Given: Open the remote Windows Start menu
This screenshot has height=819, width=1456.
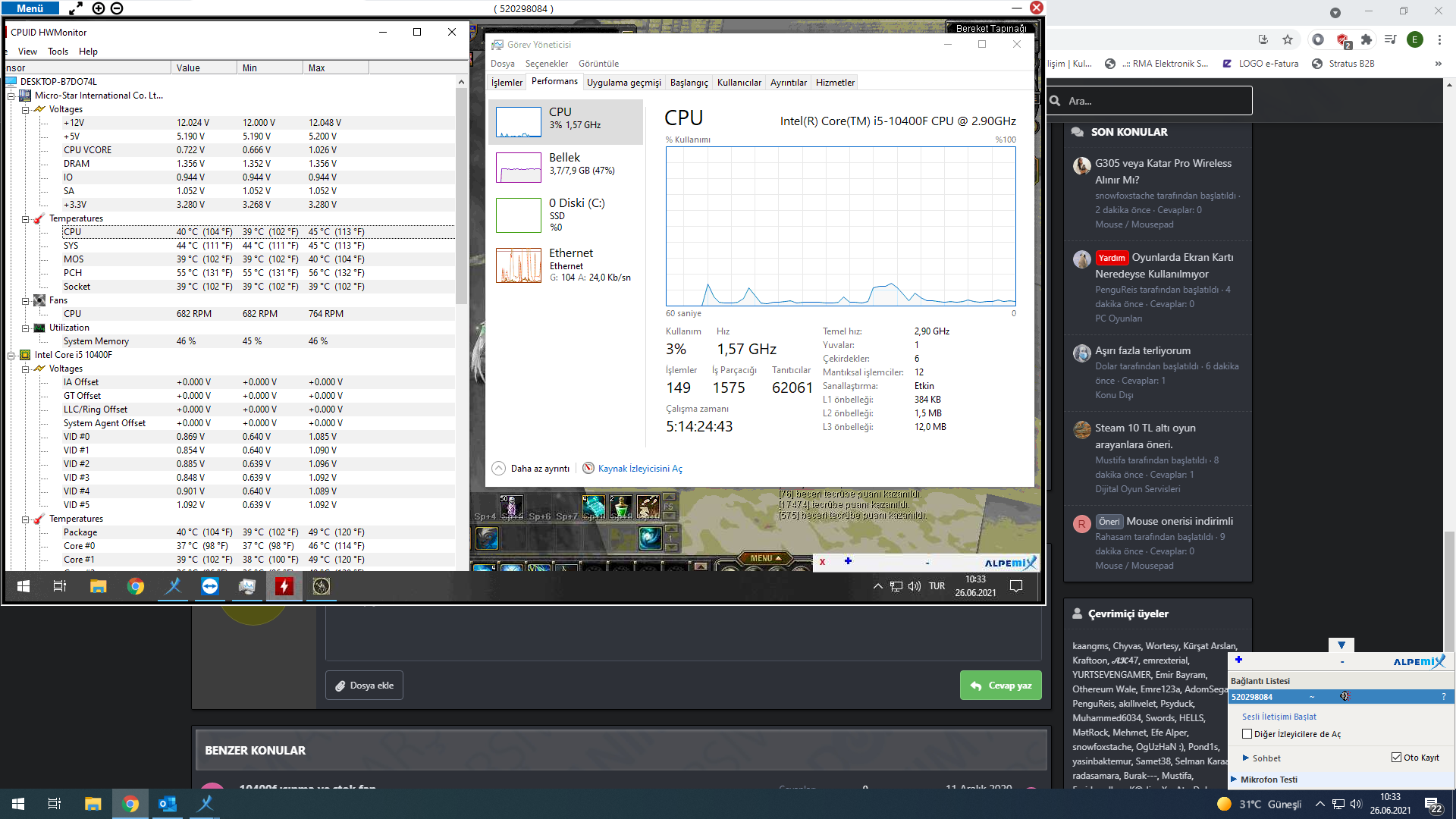Looking at the screenshot, I should point(24,586).
